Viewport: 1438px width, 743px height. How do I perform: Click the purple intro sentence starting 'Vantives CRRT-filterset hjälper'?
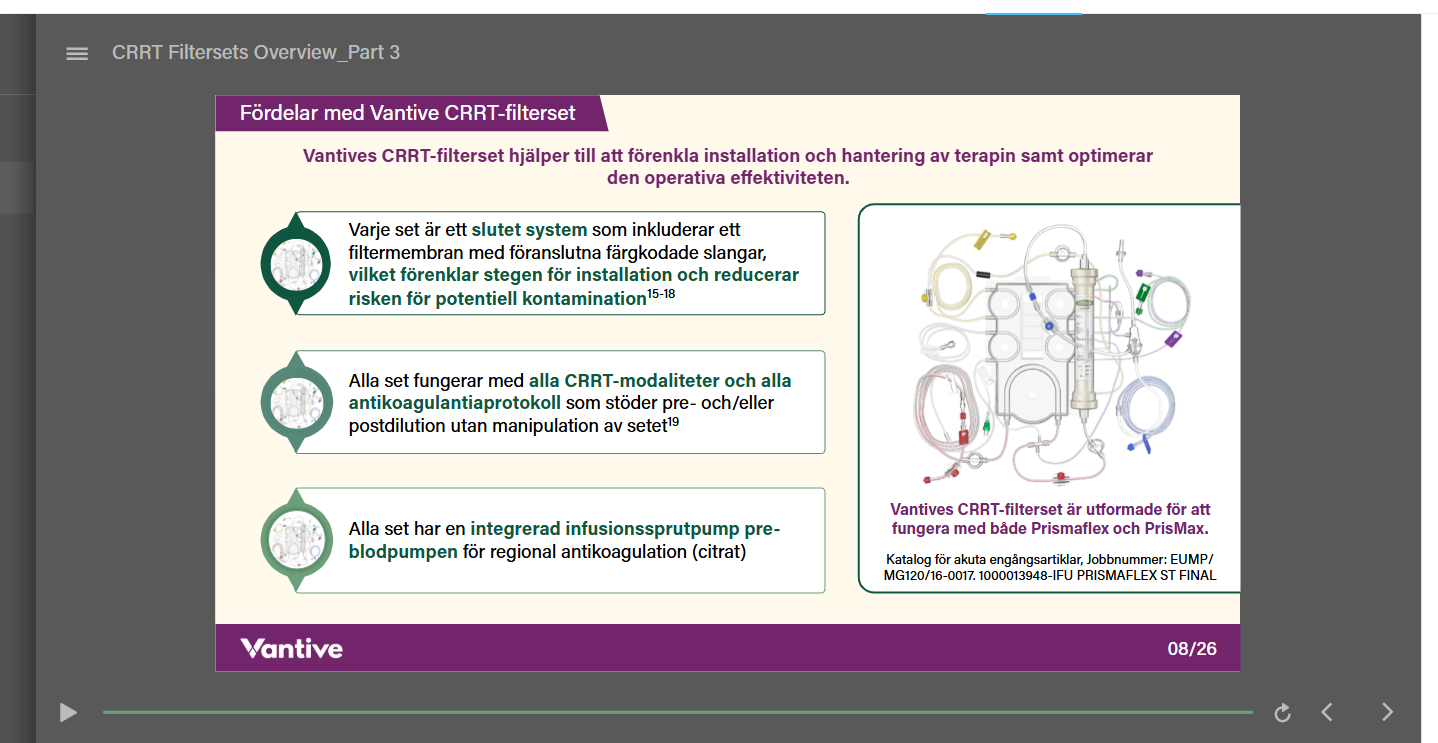pos(728,167)
